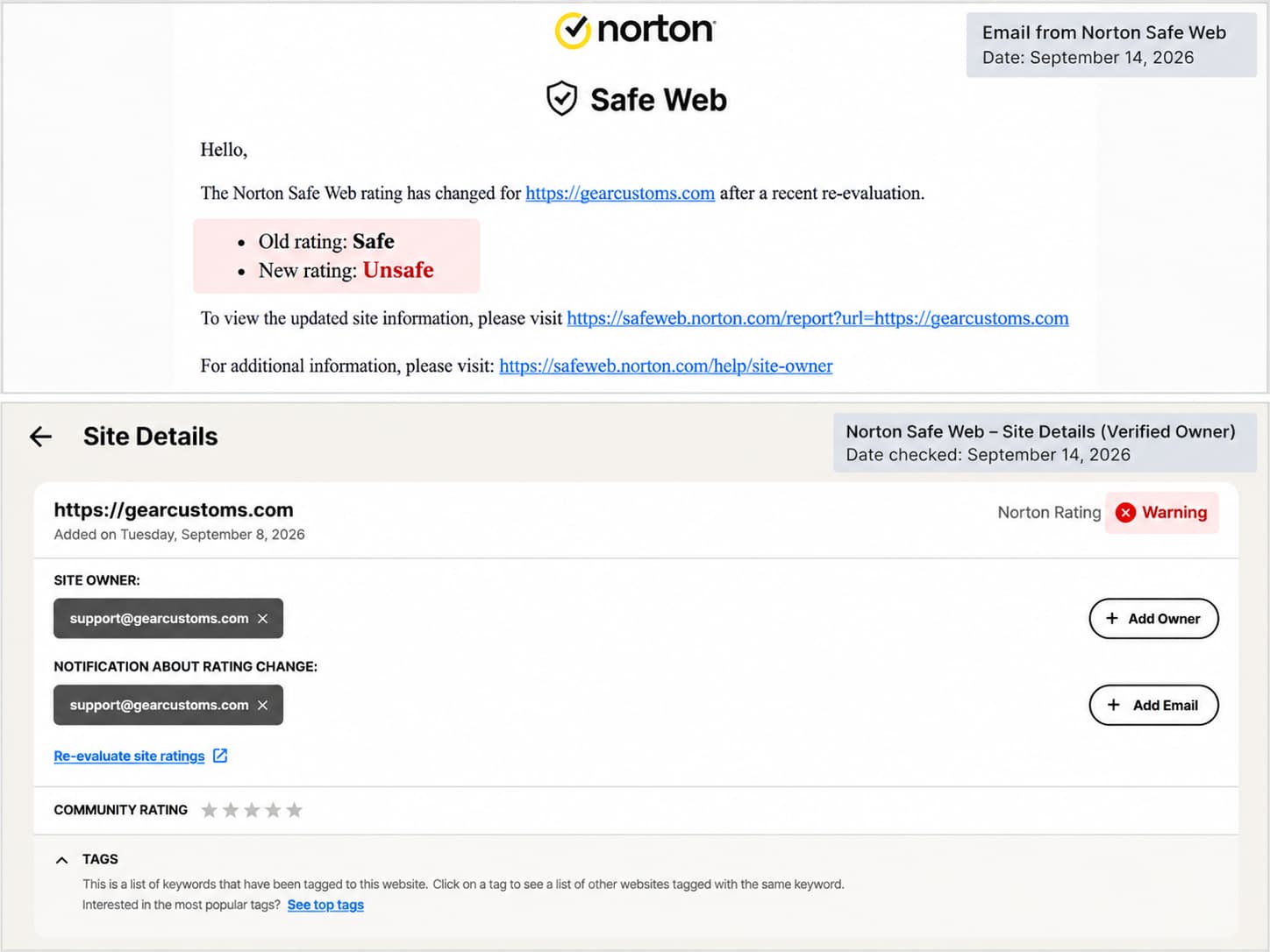This screenshot has height=952, width=1270.
Task: Open the gearcustoms.com link in email
Action: (x=620, y=193)
